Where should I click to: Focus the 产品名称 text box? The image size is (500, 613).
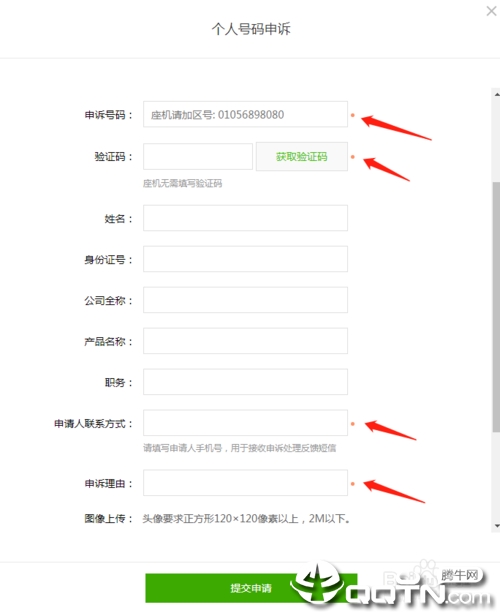pos(245,341)
